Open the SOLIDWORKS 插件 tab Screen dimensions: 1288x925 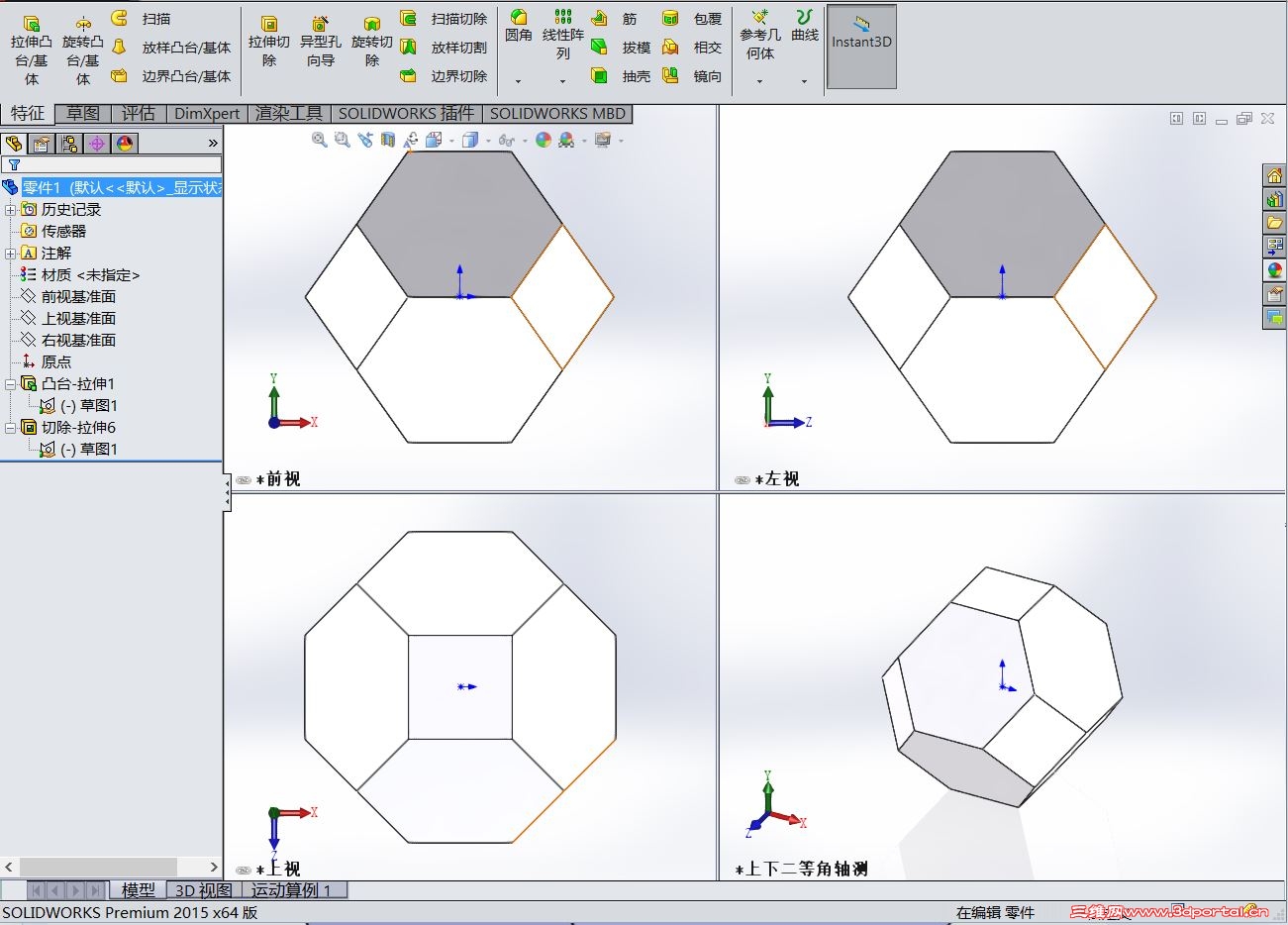(x=407, y=114)
